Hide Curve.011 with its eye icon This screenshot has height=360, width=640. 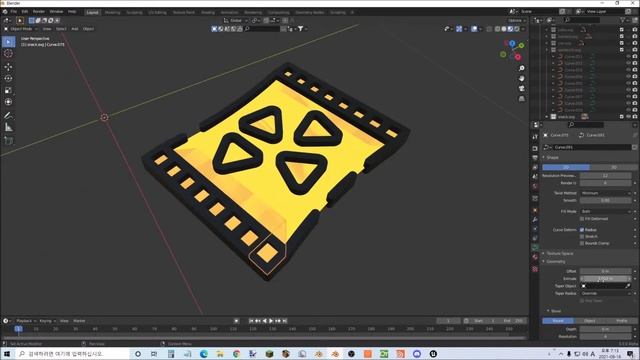(x=629, y=56)
